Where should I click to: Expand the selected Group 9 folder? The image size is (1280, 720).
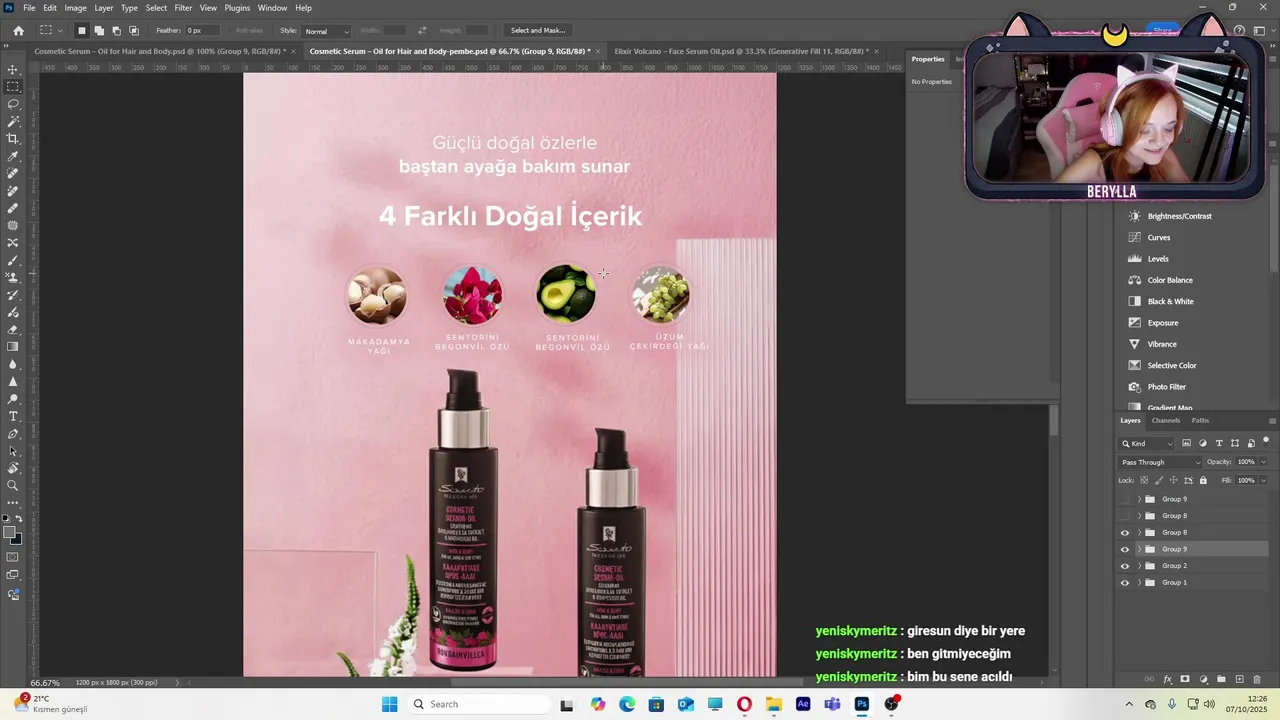(1138, 549)
